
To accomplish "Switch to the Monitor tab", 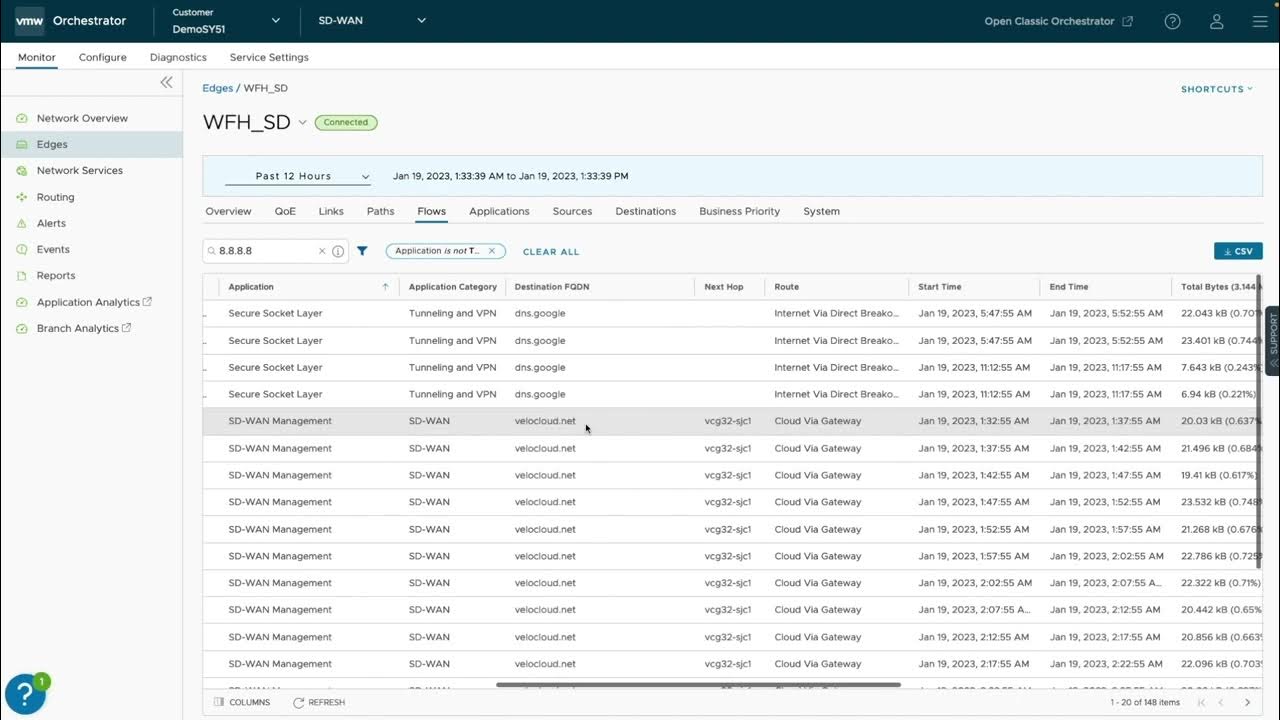I will point(37,57).
